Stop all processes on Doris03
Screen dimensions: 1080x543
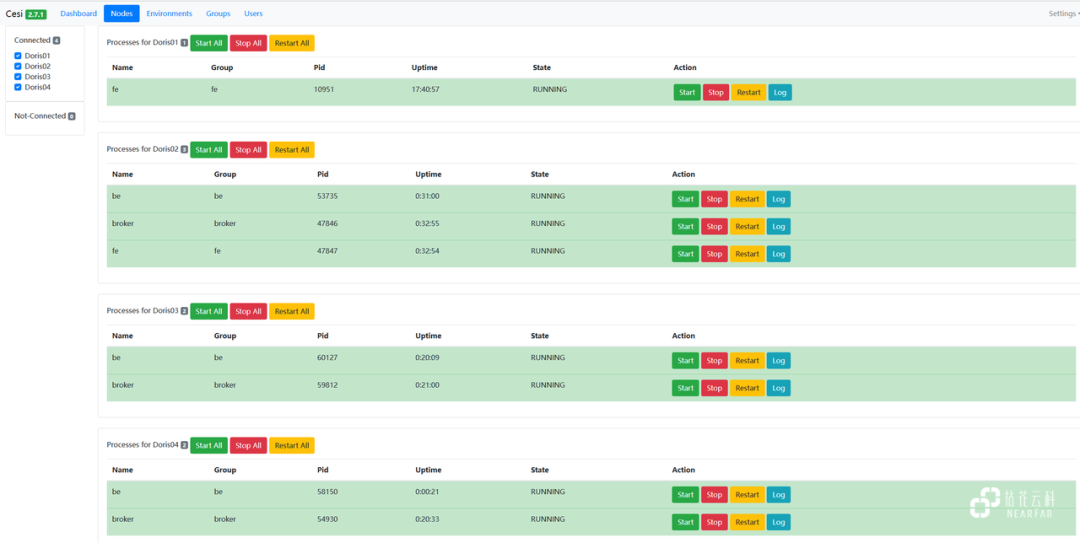coord(249,311)
